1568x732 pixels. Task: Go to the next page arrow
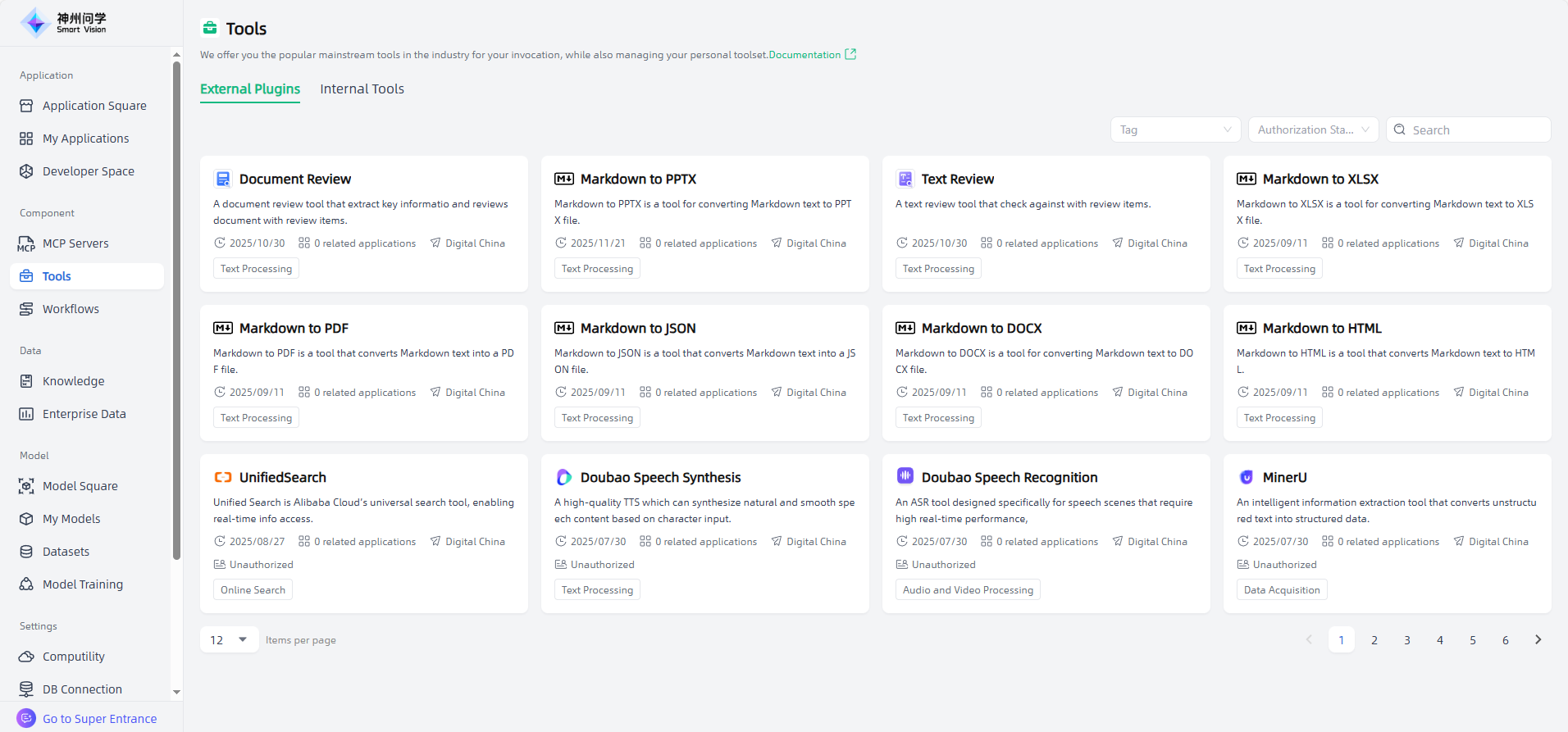pos(1538,639)
